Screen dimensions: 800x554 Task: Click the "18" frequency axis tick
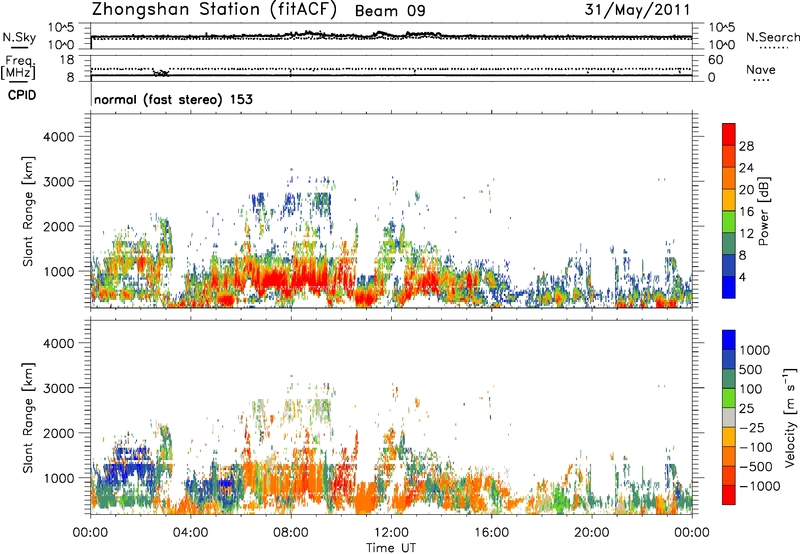pos(67,60)
